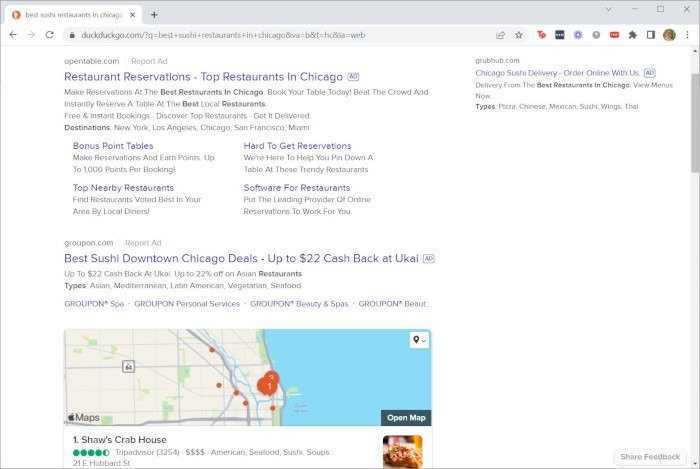Open the GROUPON Spa sitelink
Viewport: 700px width, 469px height.
pos(94,304)
